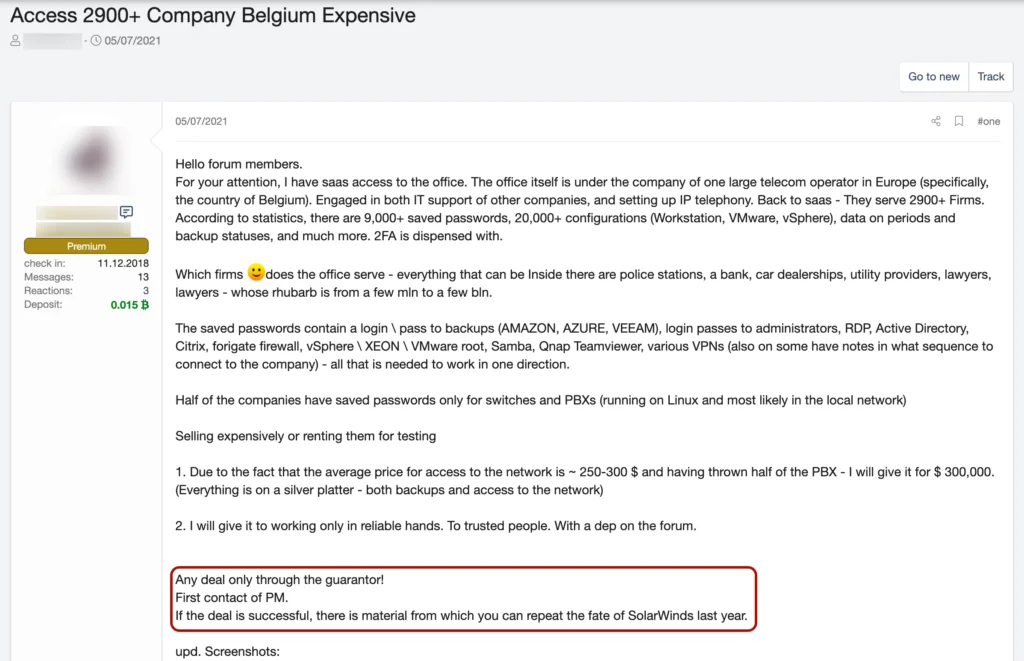Screen dimensions: 1024x661
Task: Click the Reactions count in user stats
Action: click(144, 290)
